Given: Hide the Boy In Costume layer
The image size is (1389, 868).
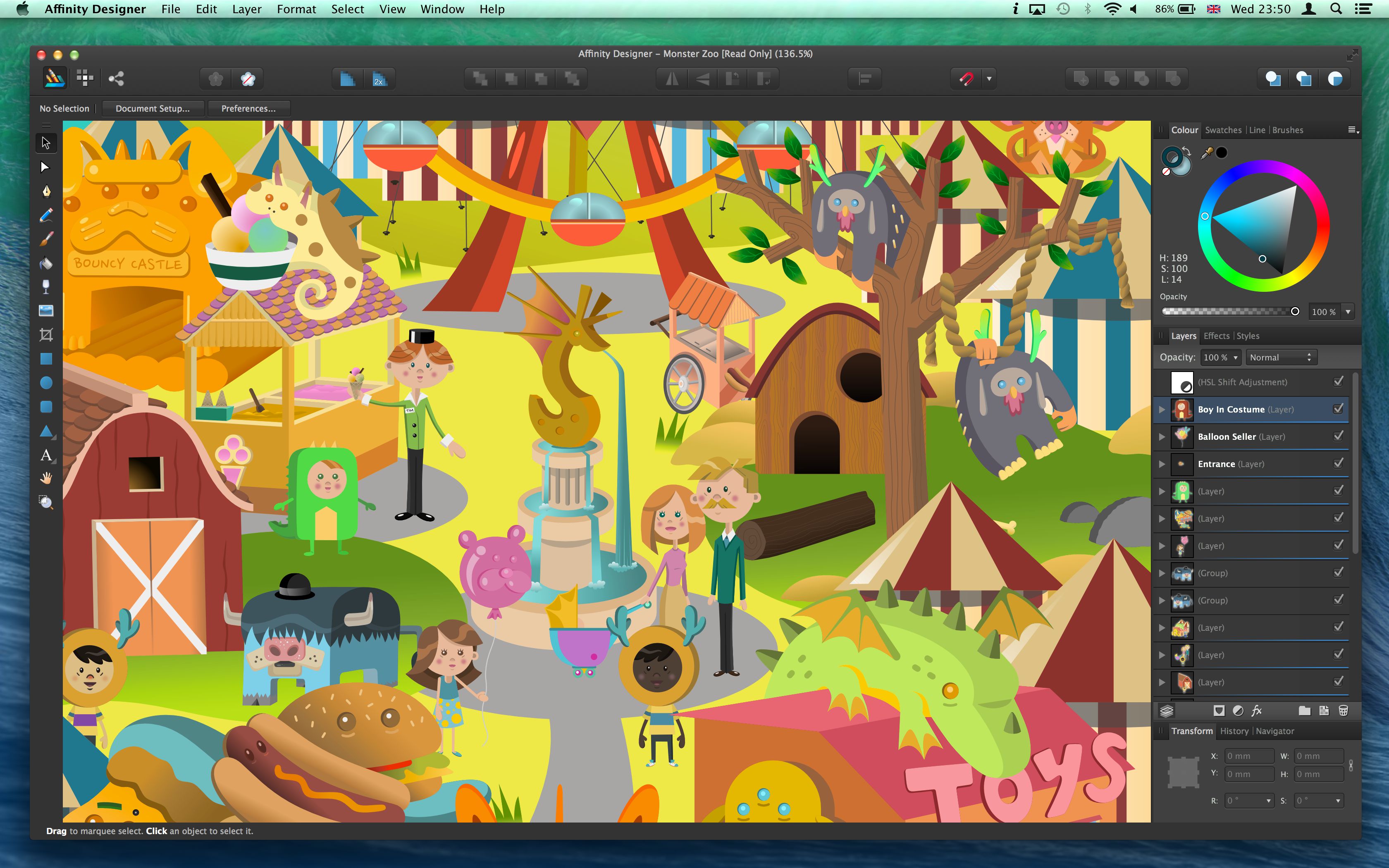Looking at the screenshot, I should pyautogui.click(x=1338, y=409).
